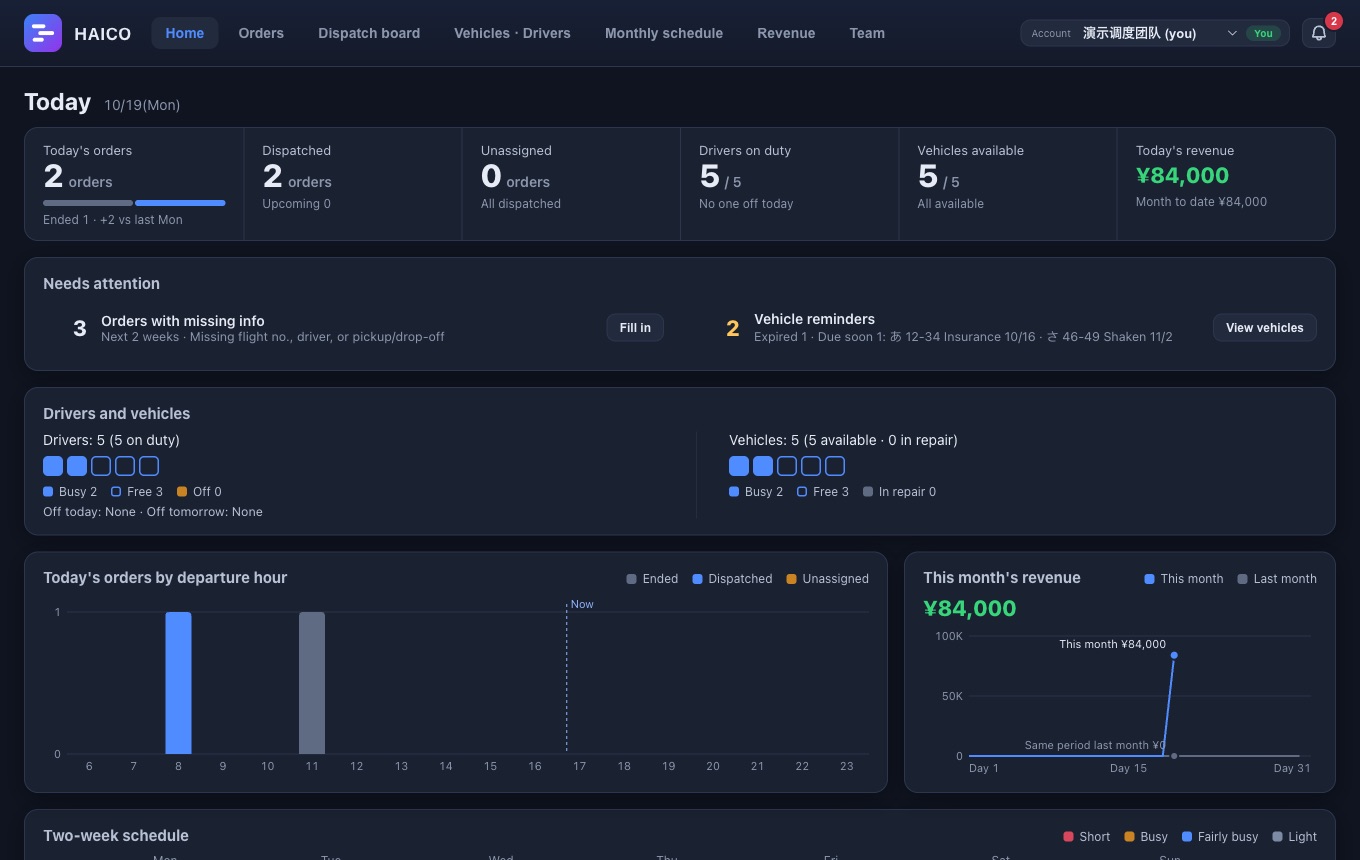View the Monthly schedule tab
Viewport: 1360px width, 860px height.
[664, 33]
